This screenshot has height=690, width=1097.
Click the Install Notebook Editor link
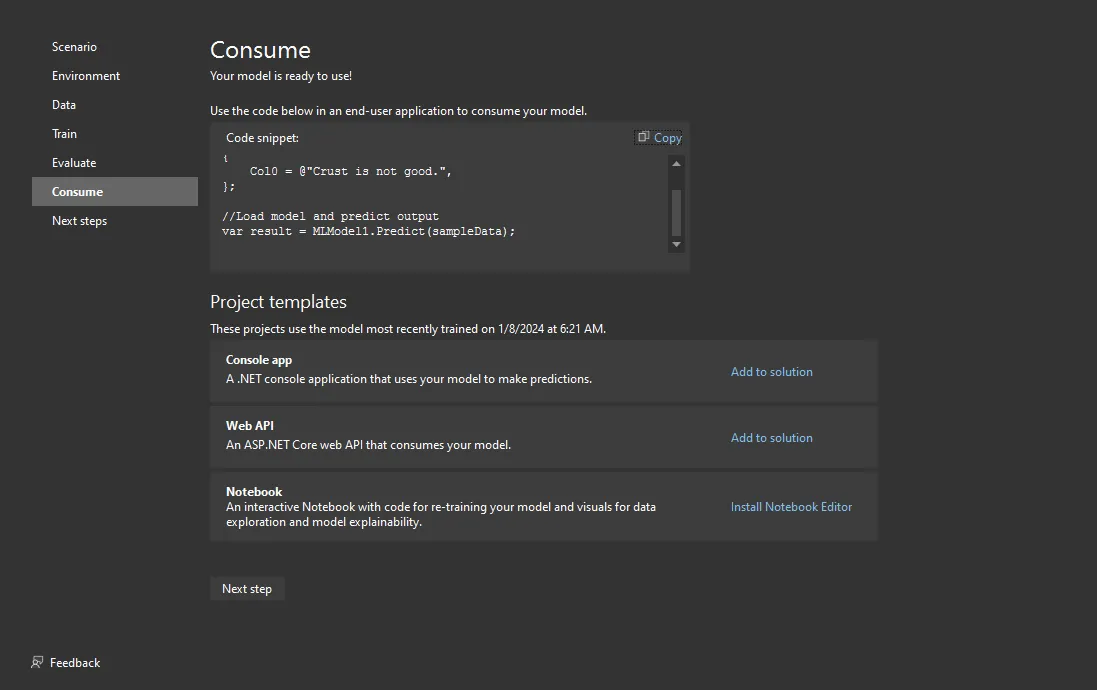(x=791, y=507)
